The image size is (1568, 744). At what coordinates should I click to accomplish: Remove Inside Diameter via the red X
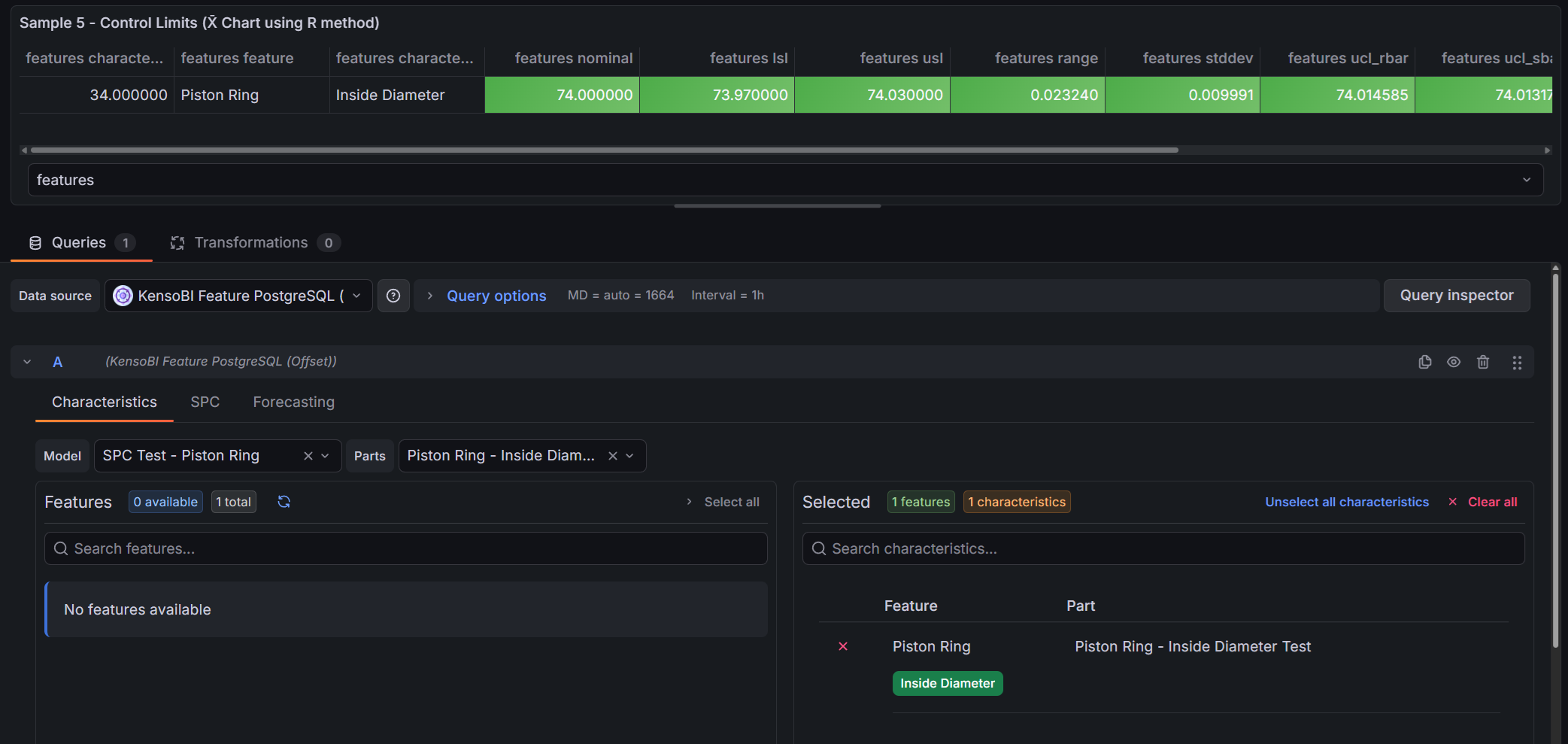(843, 646)
